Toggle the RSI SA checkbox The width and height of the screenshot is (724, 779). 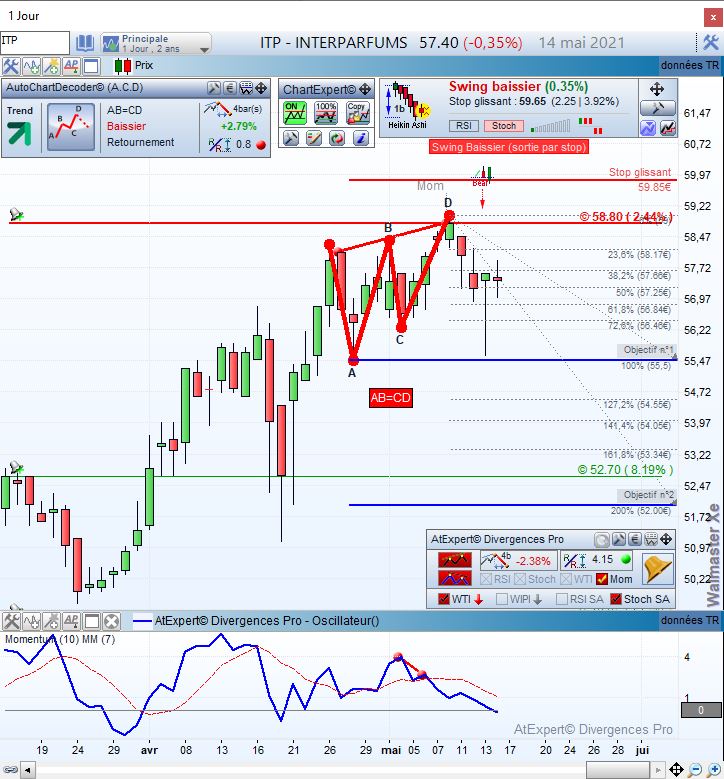(562, 599)
